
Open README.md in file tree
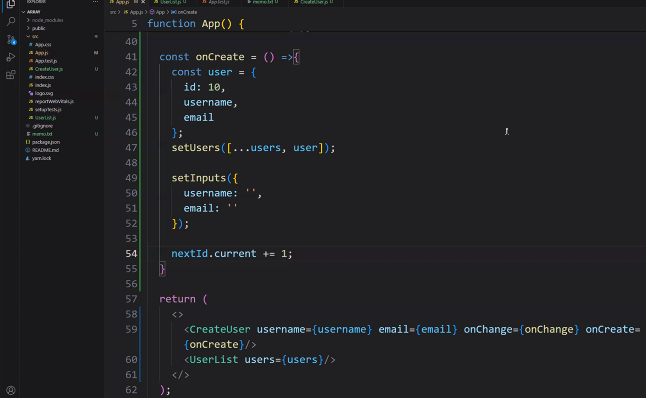[x=42, y=150]
